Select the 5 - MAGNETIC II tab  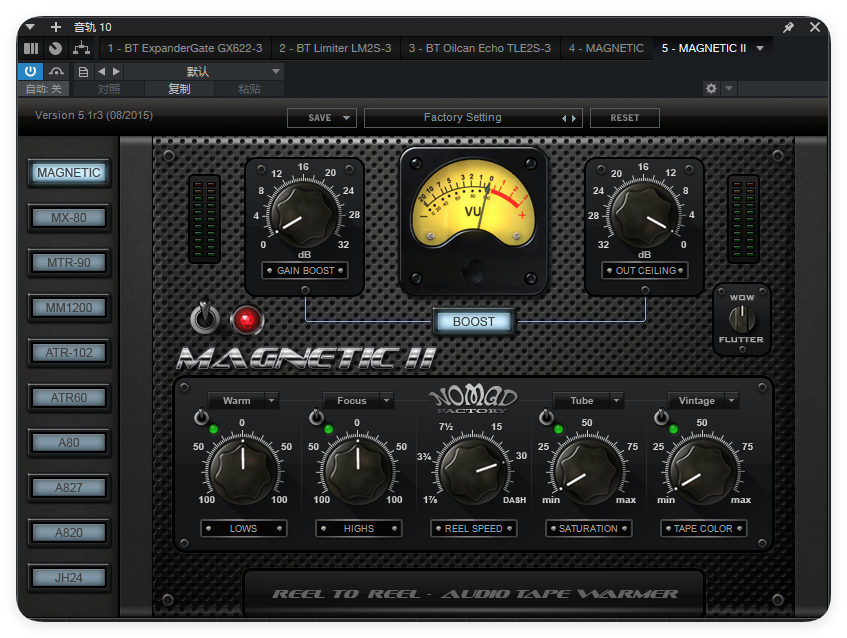coord(704,49)
